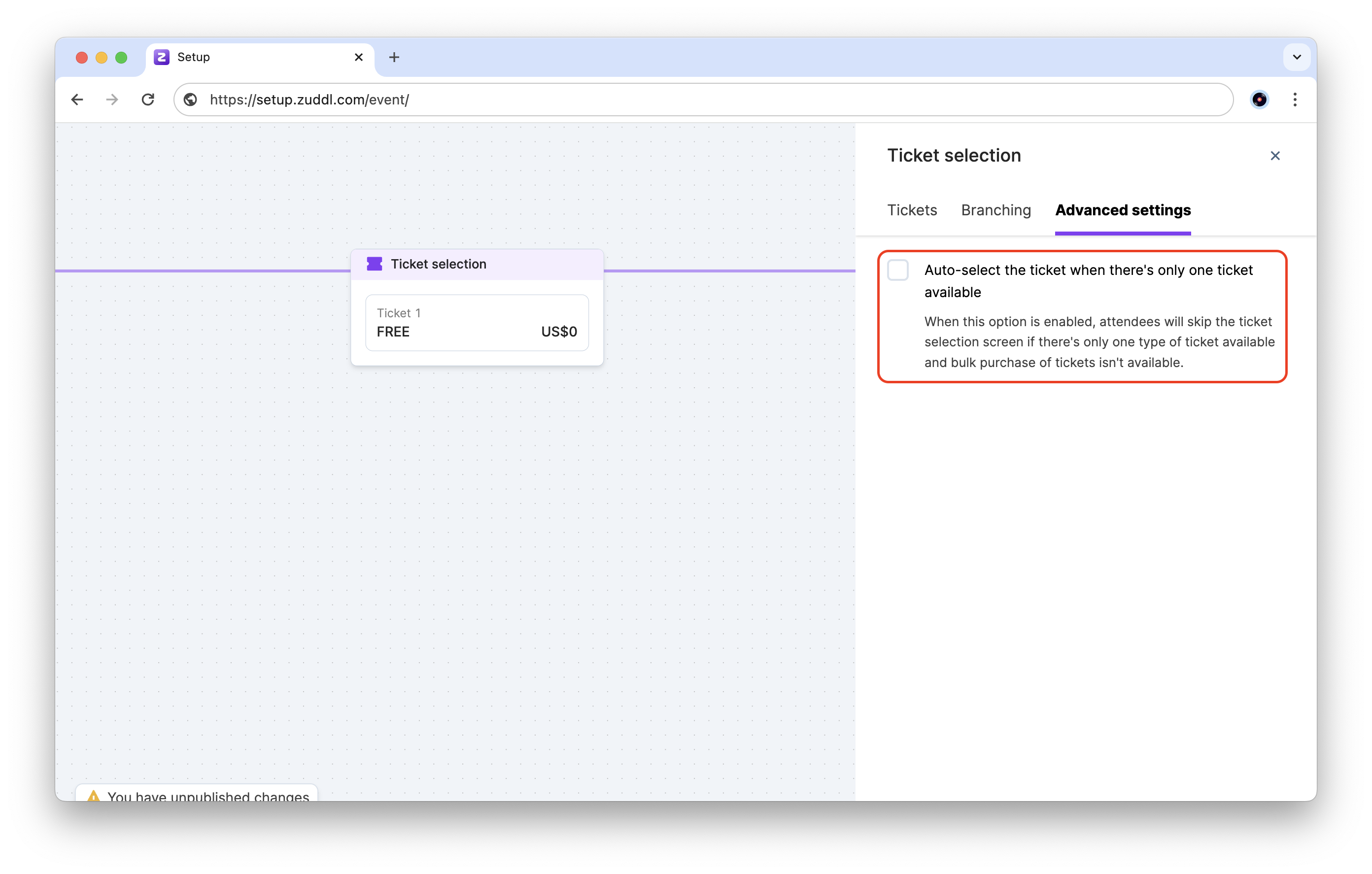The image size is (1372, 874).
Task: Close the Ticket selection side panel
Action: [1274, 156]
